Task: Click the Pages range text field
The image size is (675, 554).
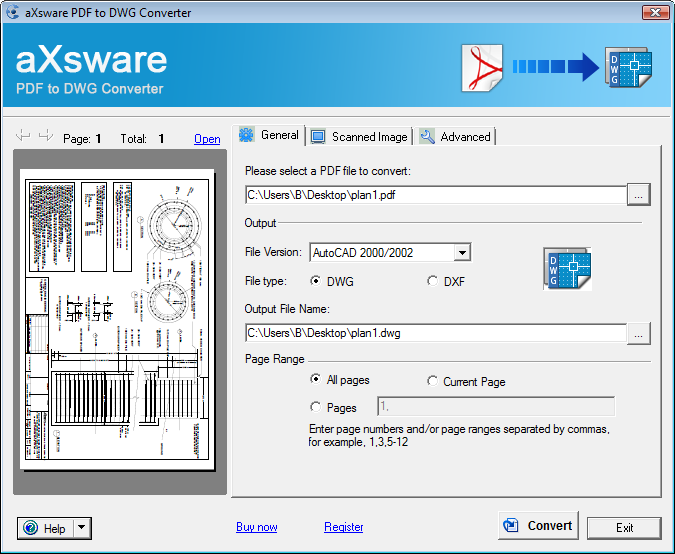Action: [x=496, y=406]
